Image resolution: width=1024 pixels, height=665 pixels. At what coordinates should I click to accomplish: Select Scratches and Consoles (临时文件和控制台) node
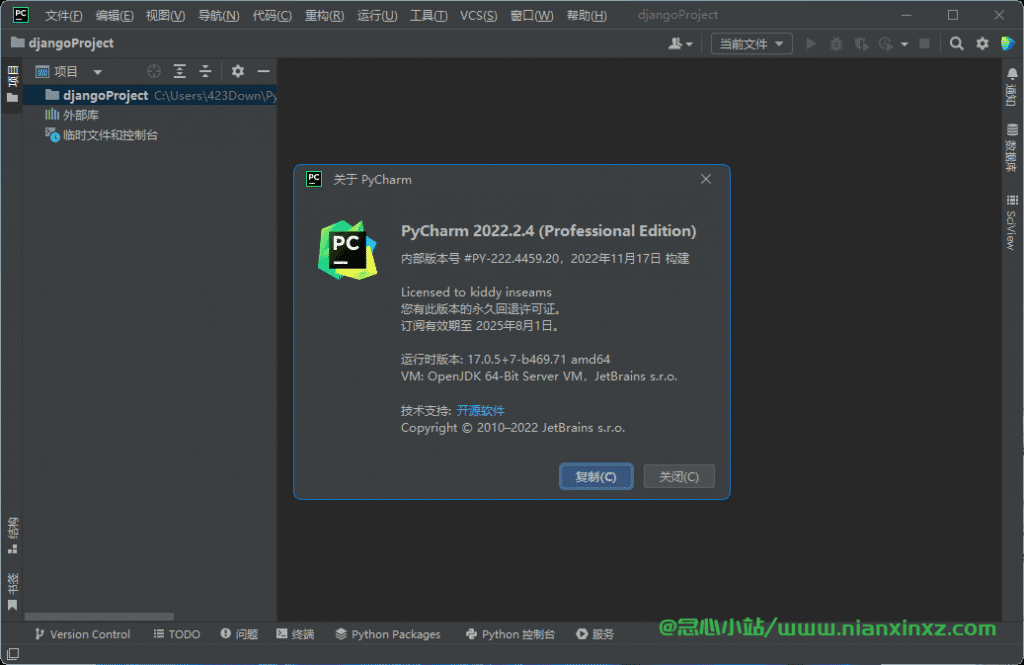[x=101, y=135]
